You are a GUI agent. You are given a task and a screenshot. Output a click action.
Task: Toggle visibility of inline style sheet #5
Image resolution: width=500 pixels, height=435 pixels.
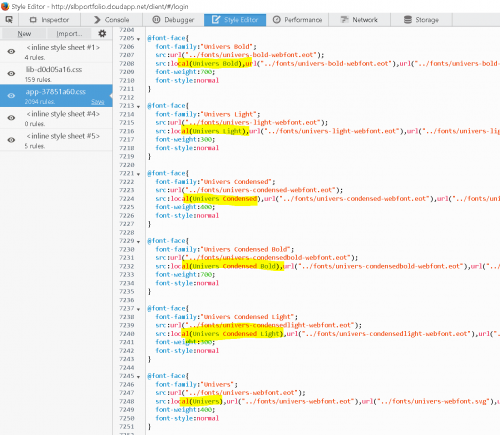pyautogui.click(x=11, y=140)
